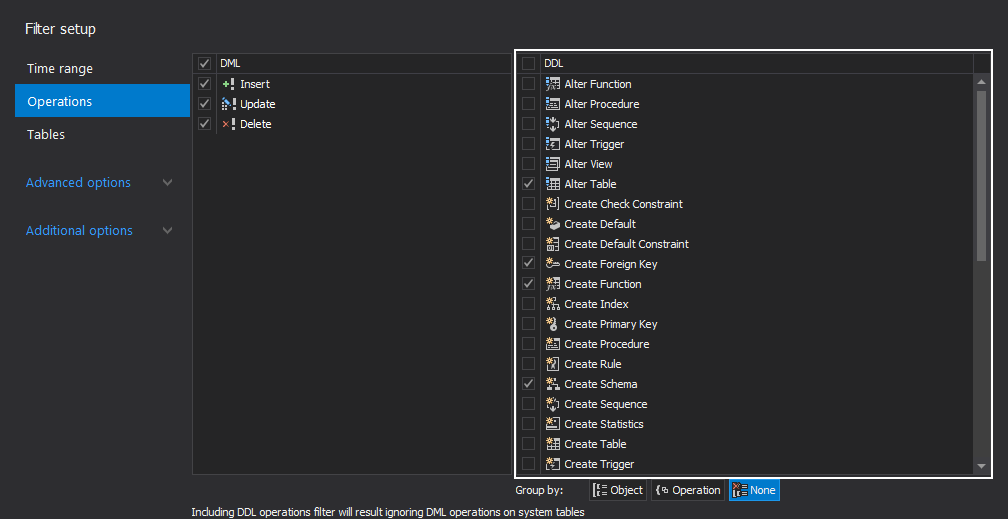Viewport: 1008px width, 519px height.
Task: Expand the Advanced options chevron
Action: pyautogui.click(x=168, y=183)
